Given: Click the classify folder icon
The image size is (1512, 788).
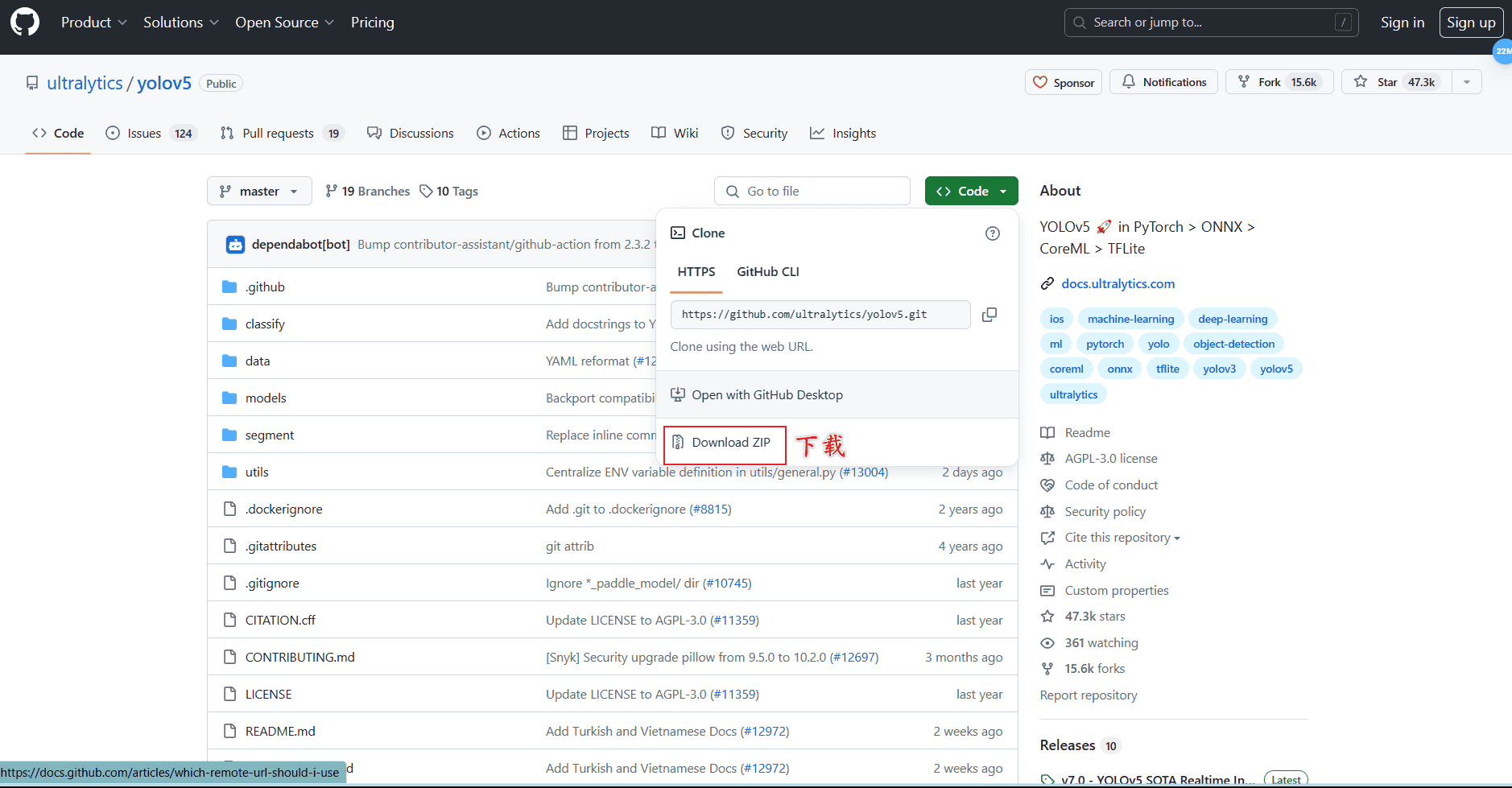Looking at the screenshot, I should [x=229, y=324].
